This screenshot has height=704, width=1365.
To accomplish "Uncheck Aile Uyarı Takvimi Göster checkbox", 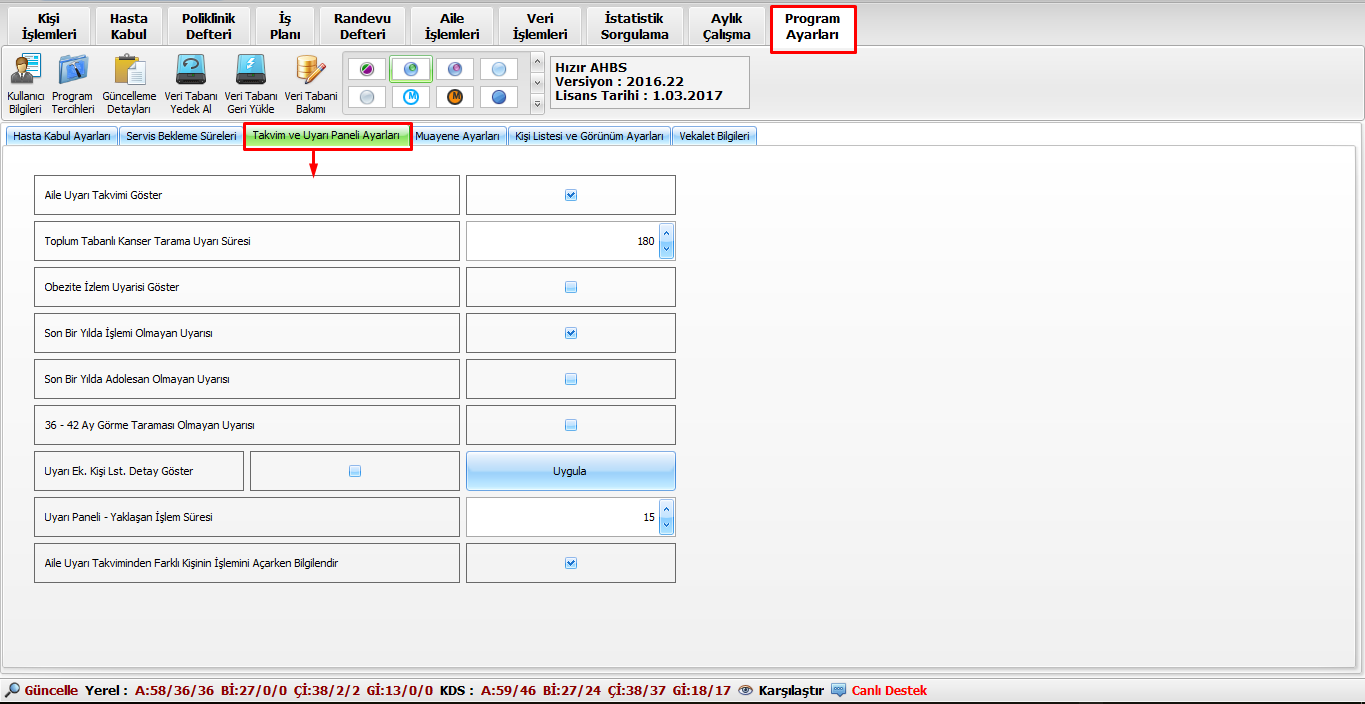I will coord(571,195).
